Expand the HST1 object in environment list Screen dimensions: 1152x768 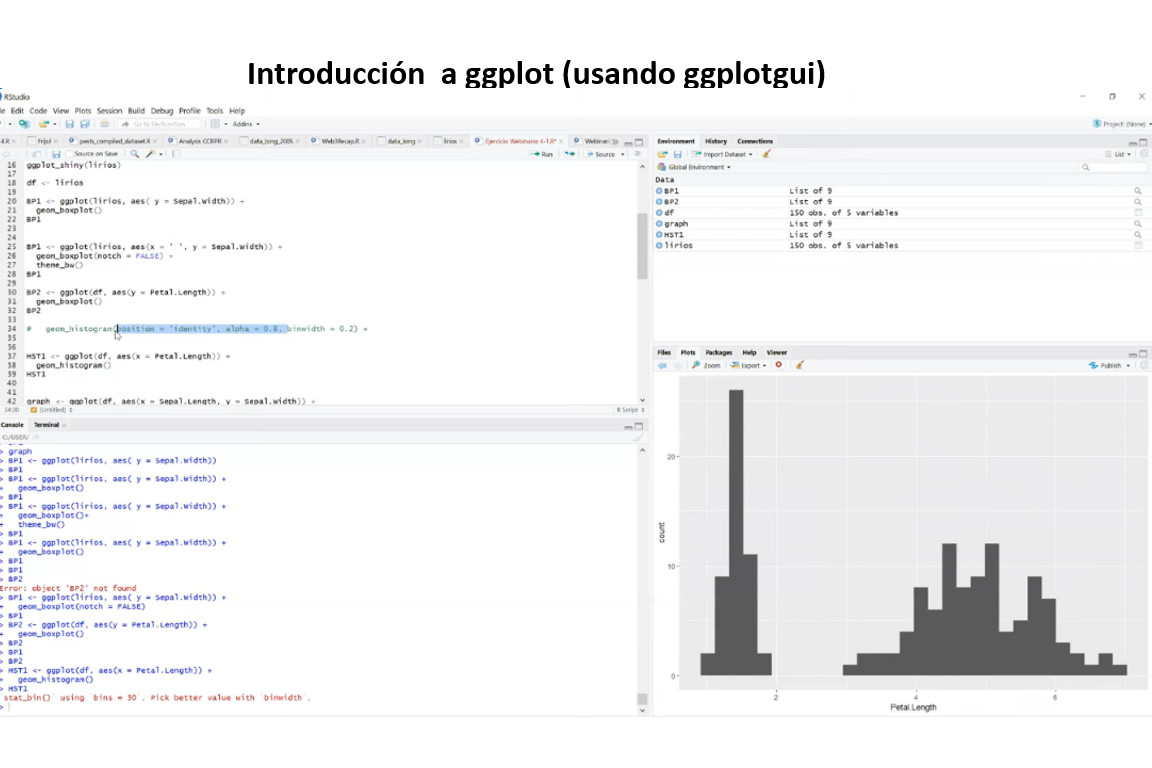(x=660, y=234)
